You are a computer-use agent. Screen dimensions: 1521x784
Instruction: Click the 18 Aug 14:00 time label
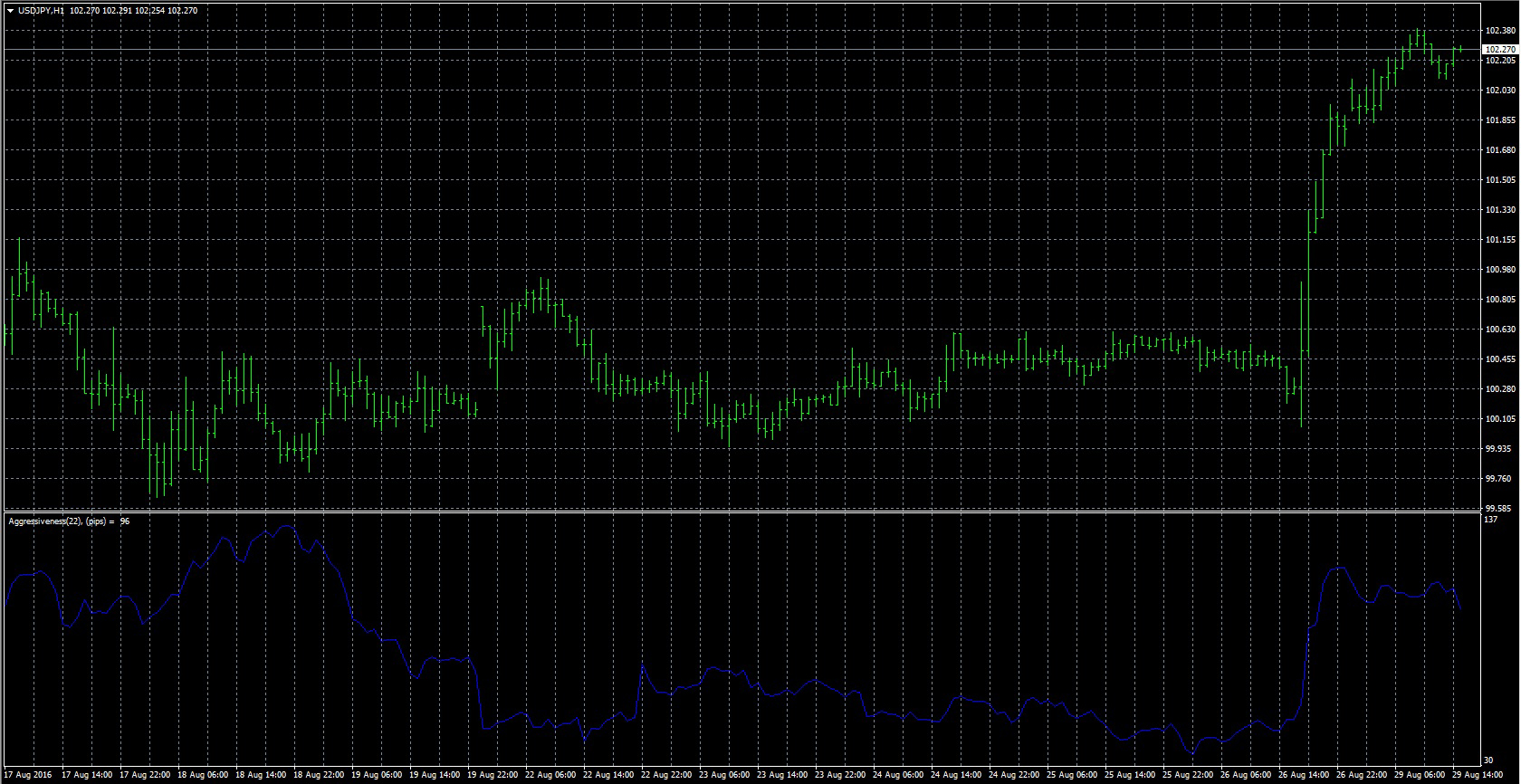(261, 776)
